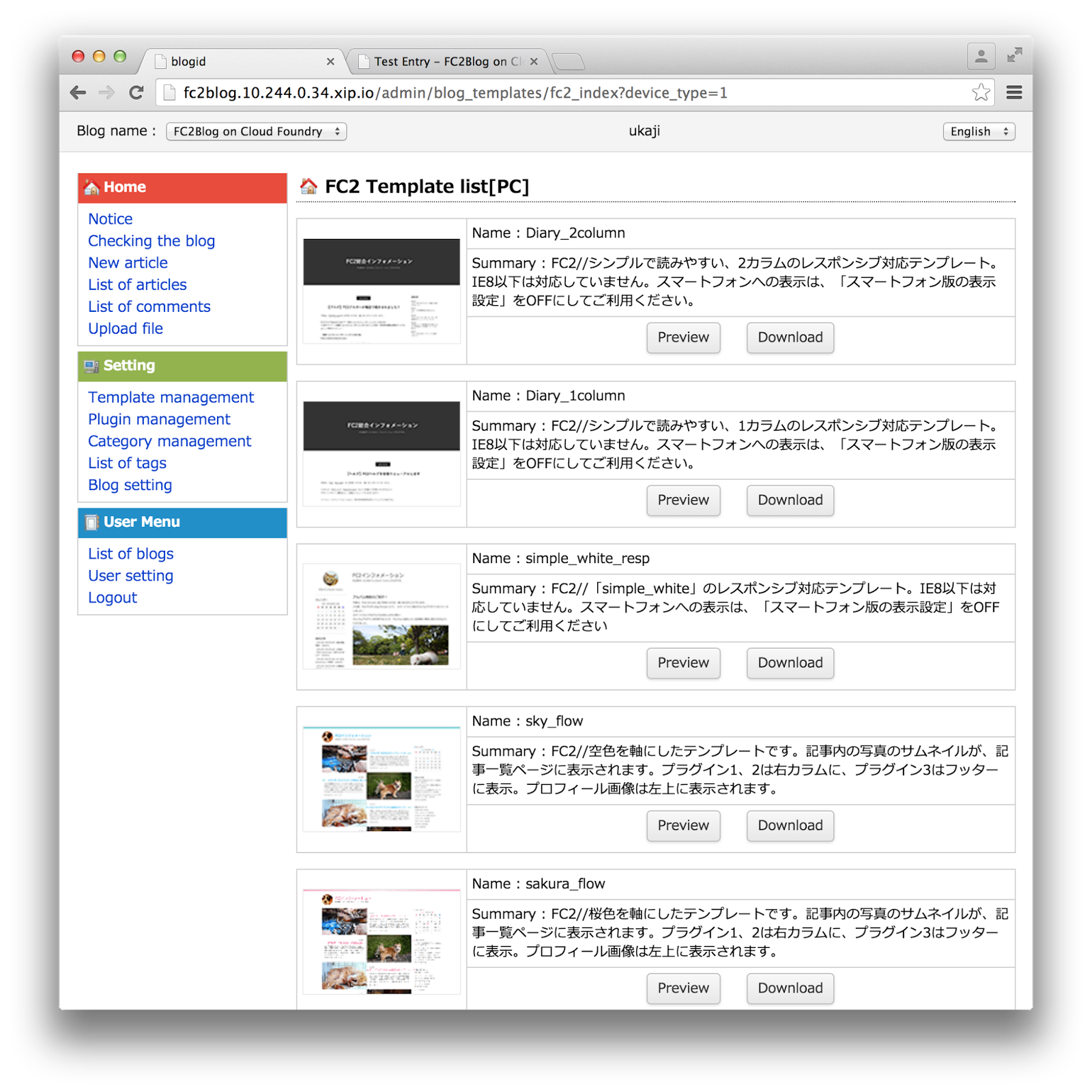Click the browser back arrow
The width and height of the screenshot is (1092, 1092).
point(78,93)
